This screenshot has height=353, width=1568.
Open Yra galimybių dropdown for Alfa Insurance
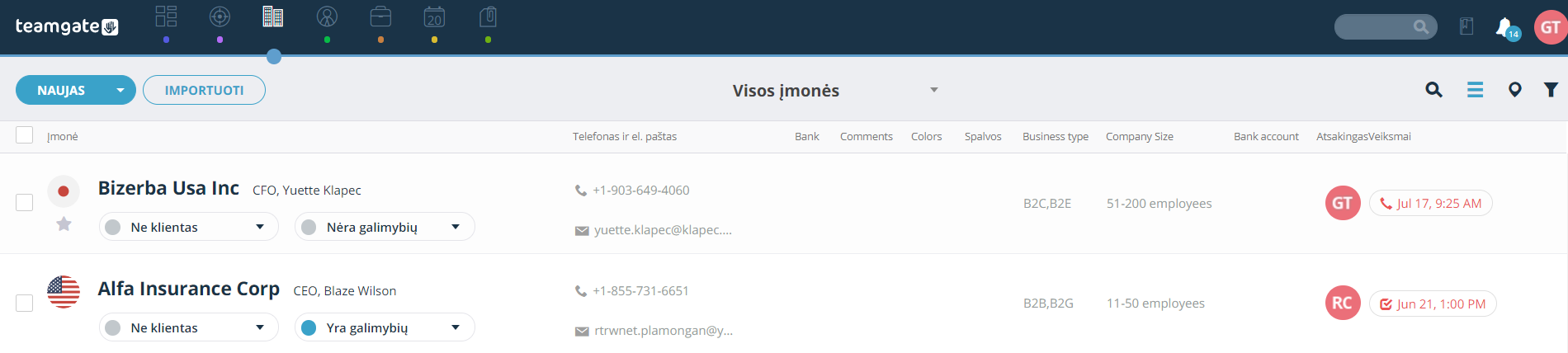pyautogui.click(x=385, y=327)
